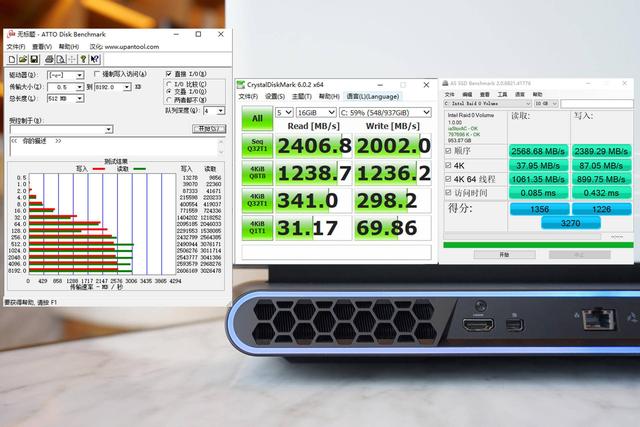Uncheck the 4K 64 线程 checkbox in AS SSD

[448, 179]
